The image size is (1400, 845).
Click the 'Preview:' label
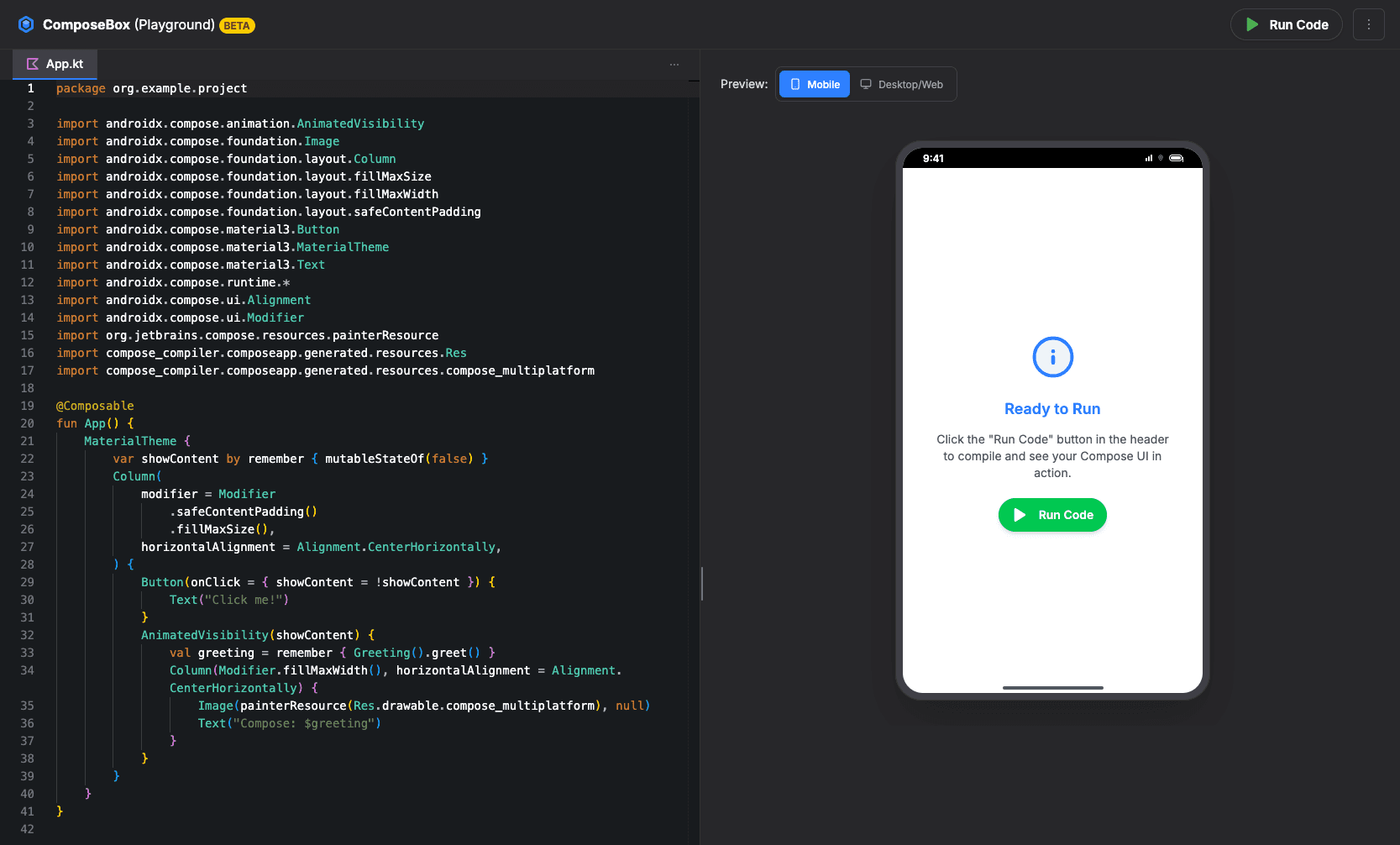click(x=744, y=84)
